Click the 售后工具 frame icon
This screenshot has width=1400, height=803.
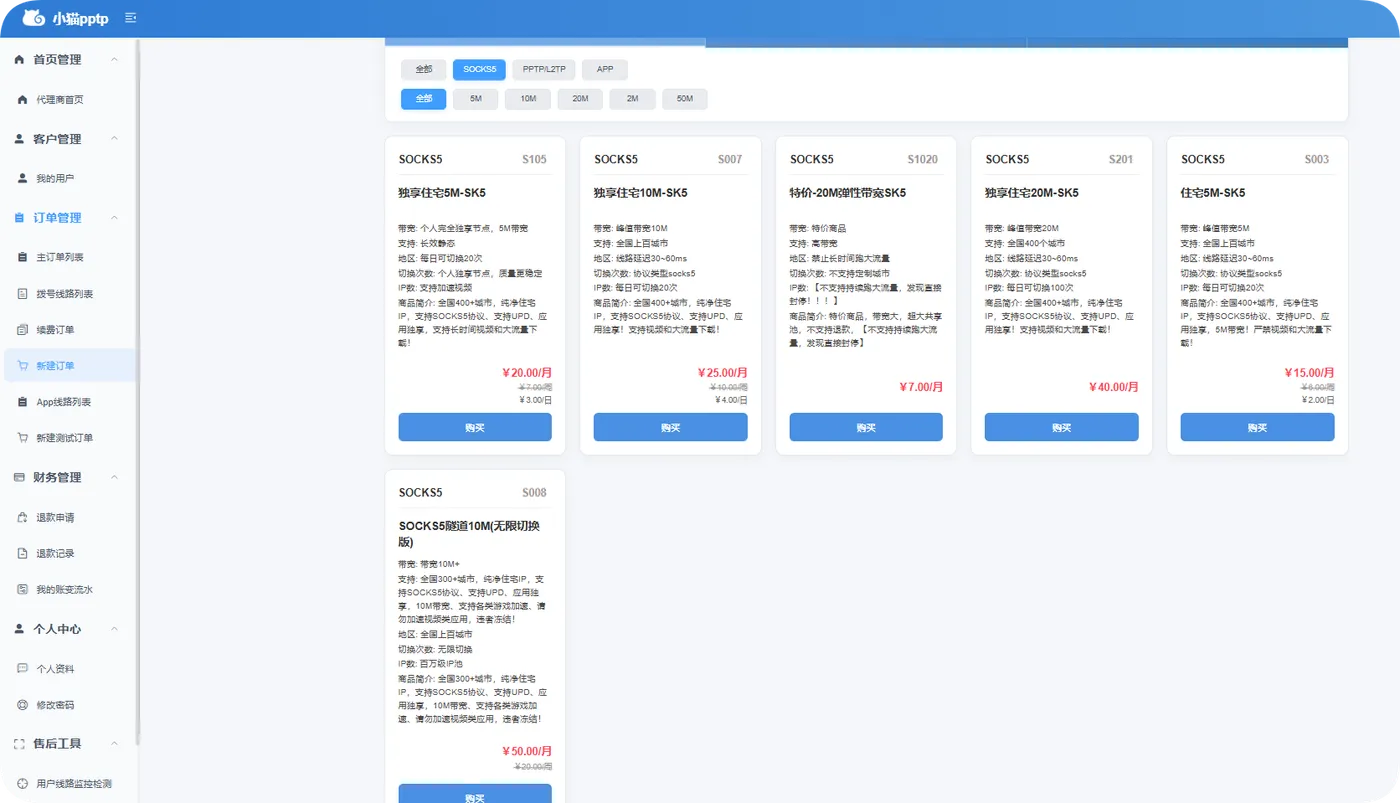pos(19,744)
